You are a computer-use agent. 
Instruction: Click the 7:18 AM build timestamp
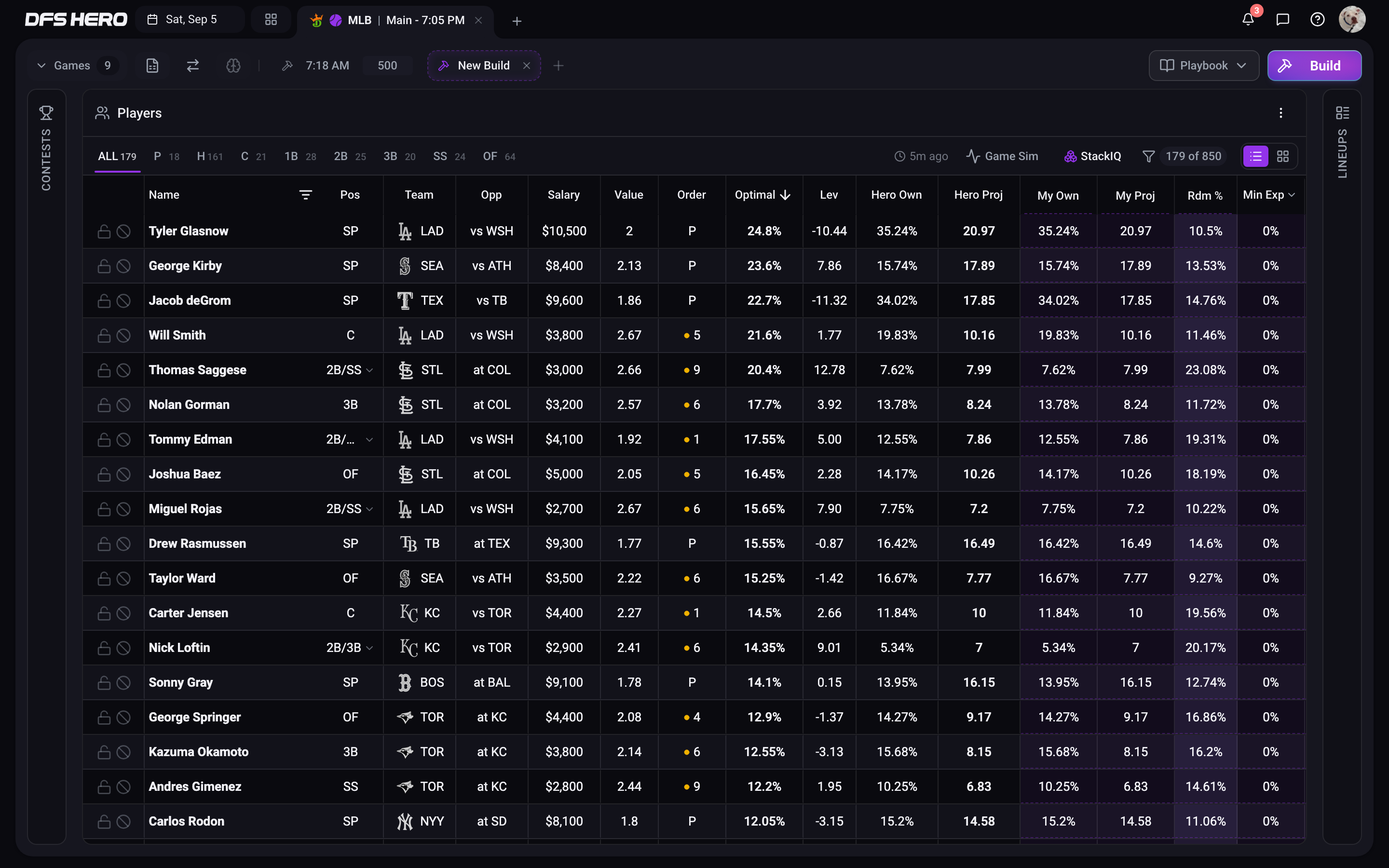(x=327, y=66)
